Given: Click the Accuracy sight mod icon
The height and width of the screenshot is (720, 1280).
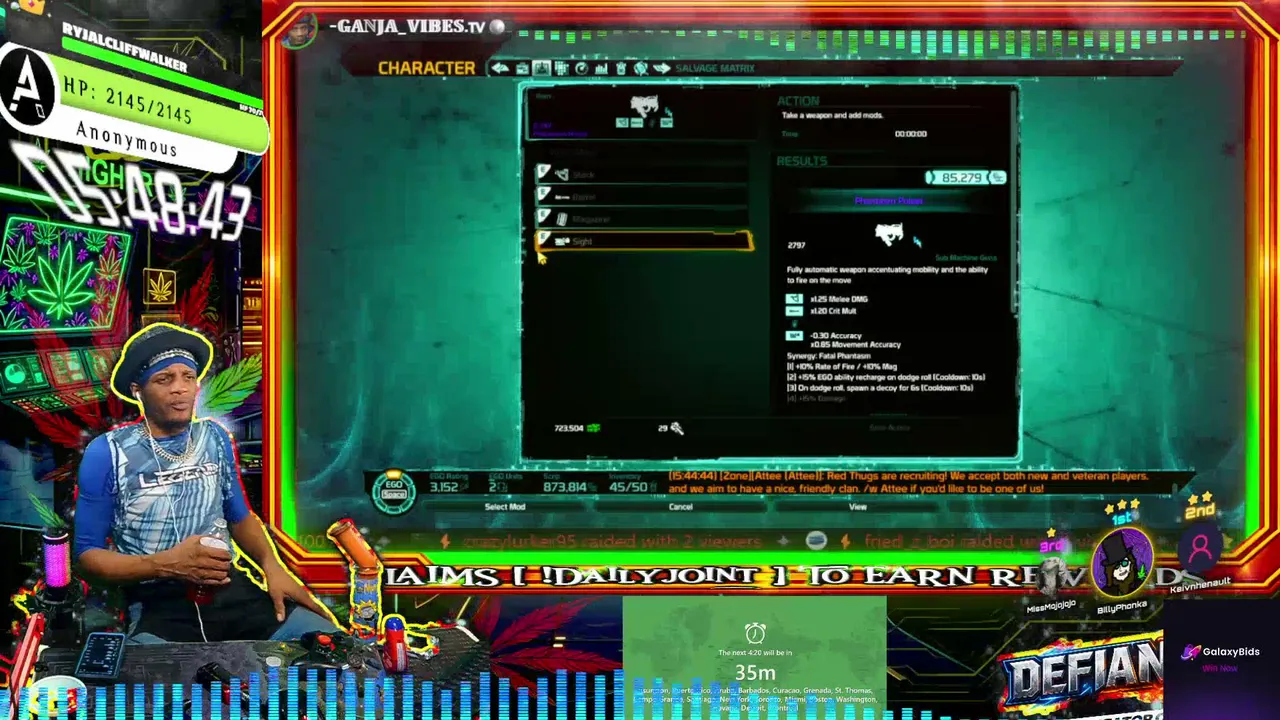Looking at the screenshot, I should (x=794, y=336).
